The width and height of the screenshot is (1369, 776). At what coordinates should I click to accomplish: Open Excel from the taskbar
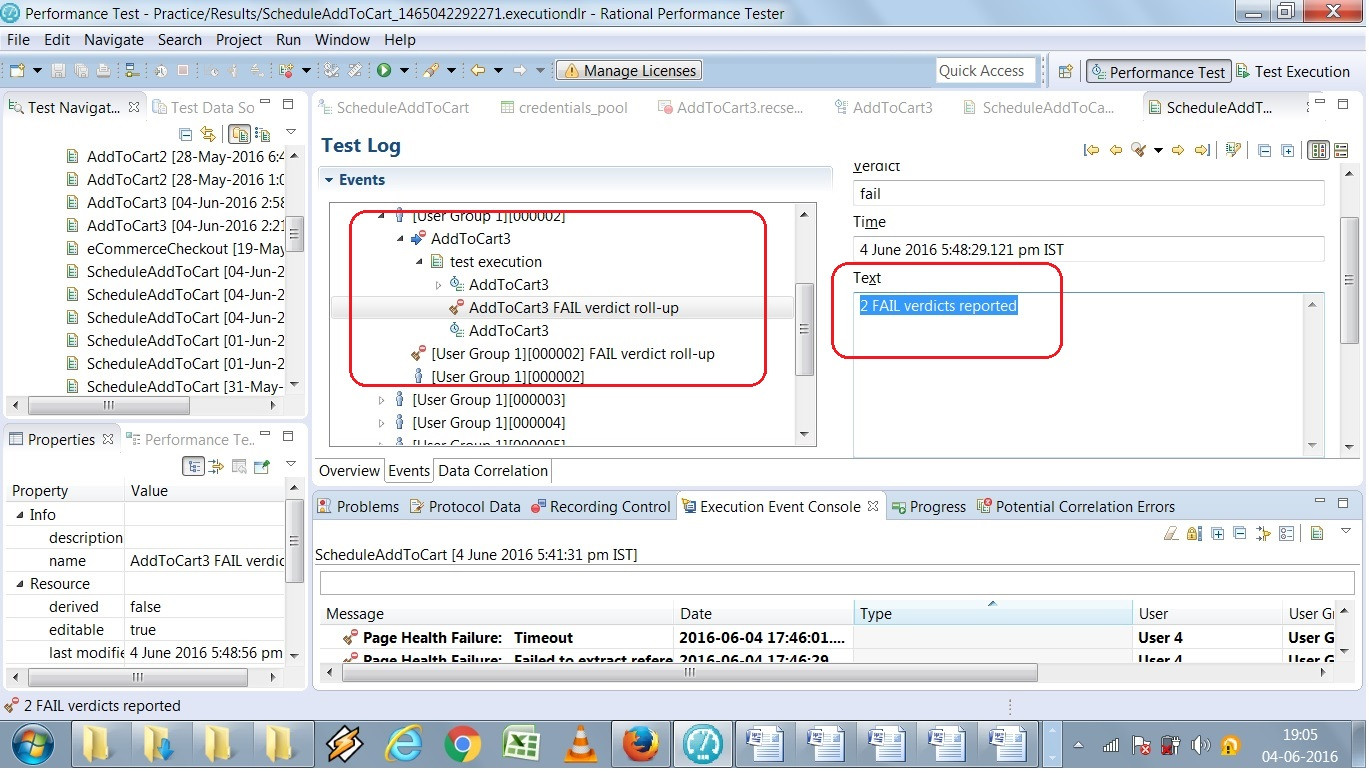point(521,745)
